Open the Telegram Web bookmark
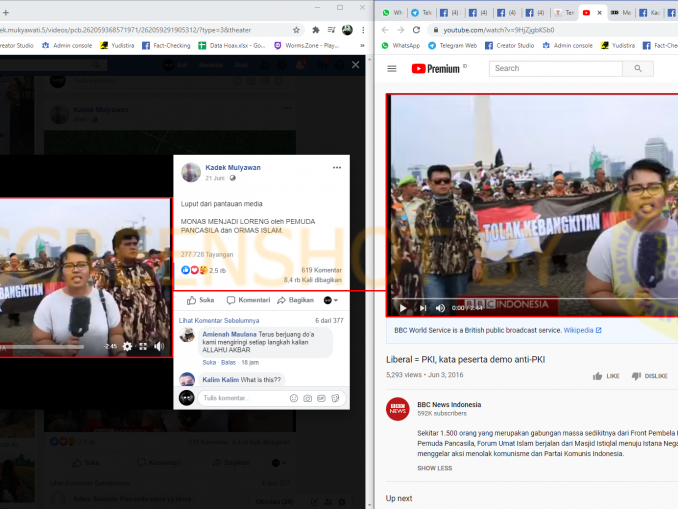 (452, 45)
